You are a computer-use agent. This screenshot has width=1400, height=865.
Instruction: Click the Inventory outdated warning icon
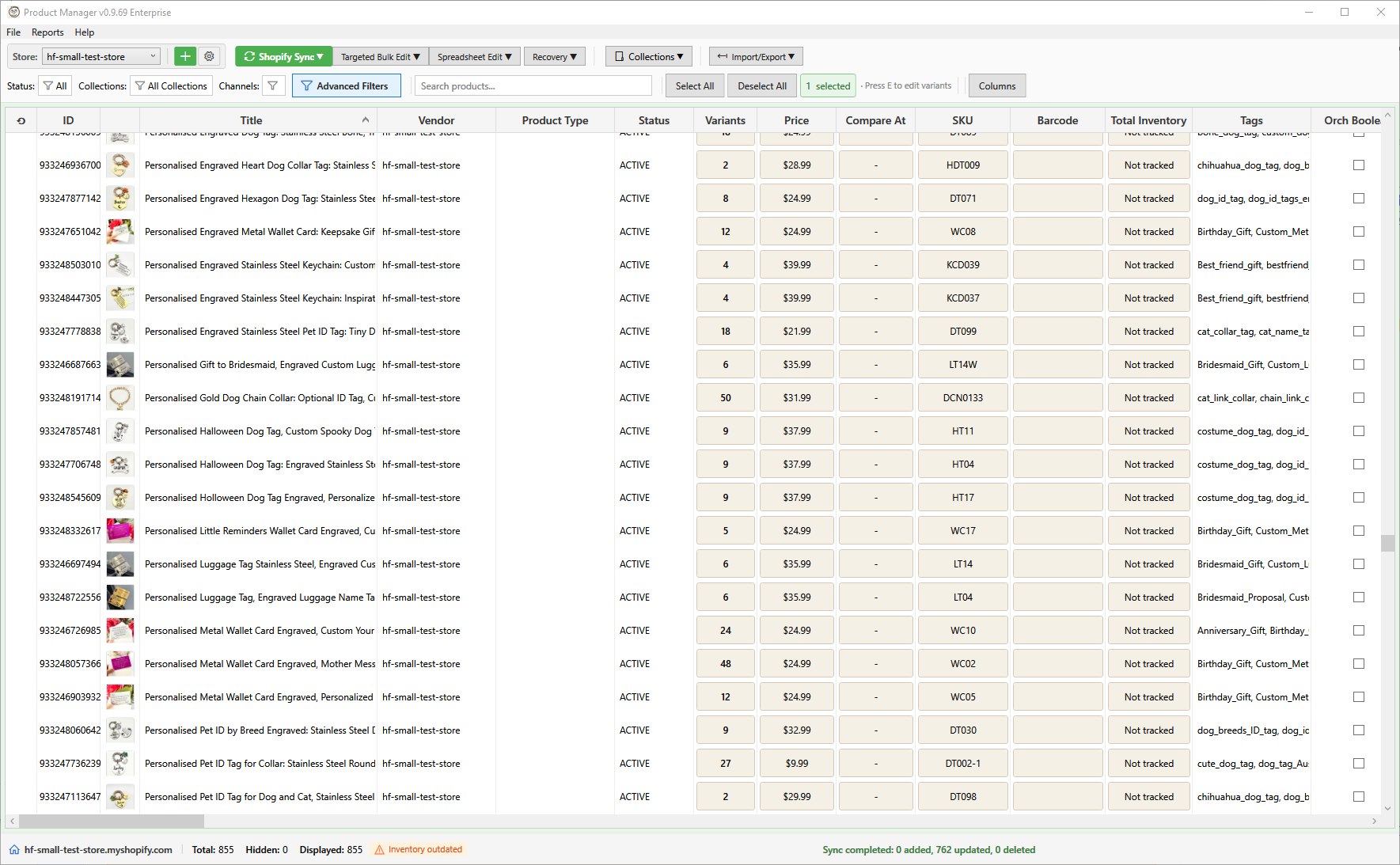381,849
